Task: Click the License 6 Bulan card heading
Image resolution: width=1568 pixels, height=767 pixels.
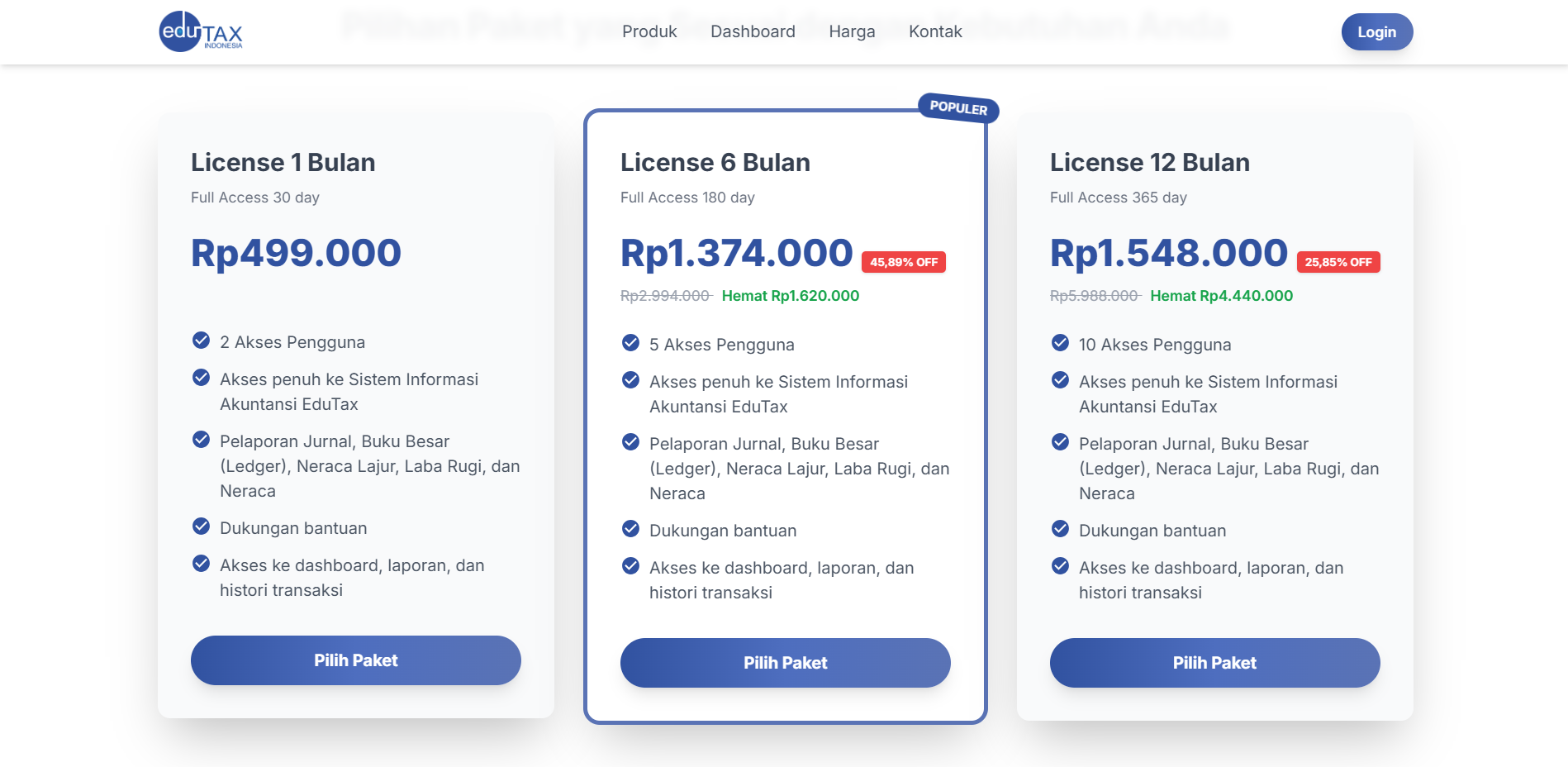Action: click(715, 163)
